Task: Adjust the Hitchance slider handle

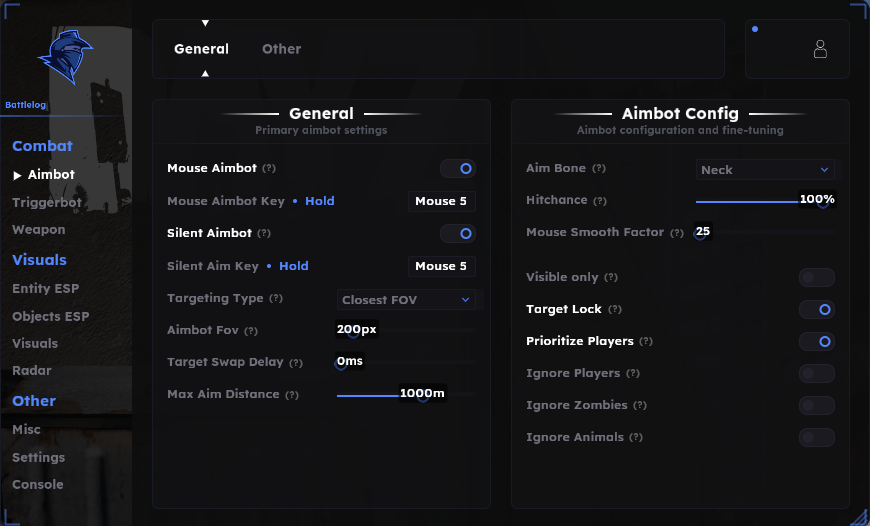Action: coord(823,202)
